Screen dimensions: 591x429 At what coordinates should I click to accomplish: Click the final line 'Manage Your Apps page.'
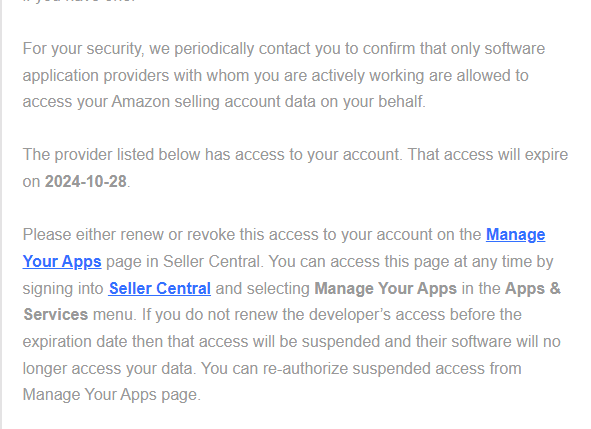pyautogui.click(x=112, y=395)
